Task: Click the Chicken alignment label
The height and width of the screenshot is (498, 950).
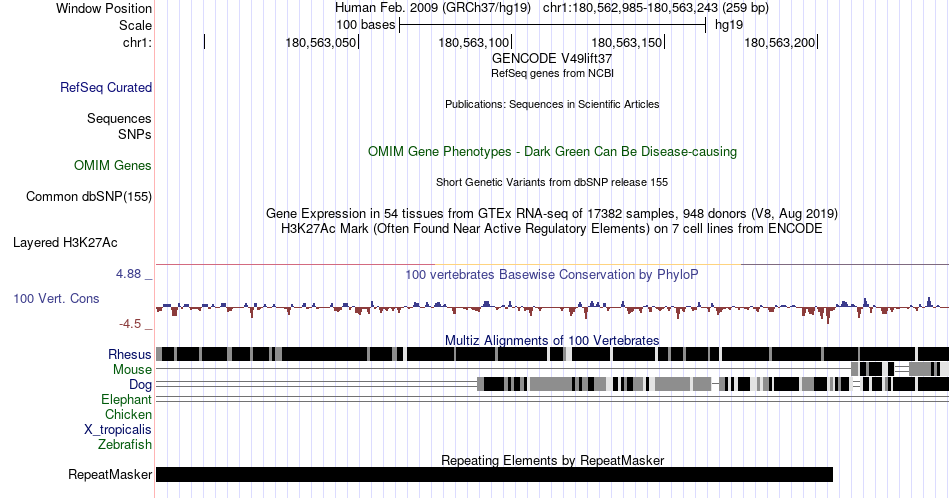Action: [128, 414]
